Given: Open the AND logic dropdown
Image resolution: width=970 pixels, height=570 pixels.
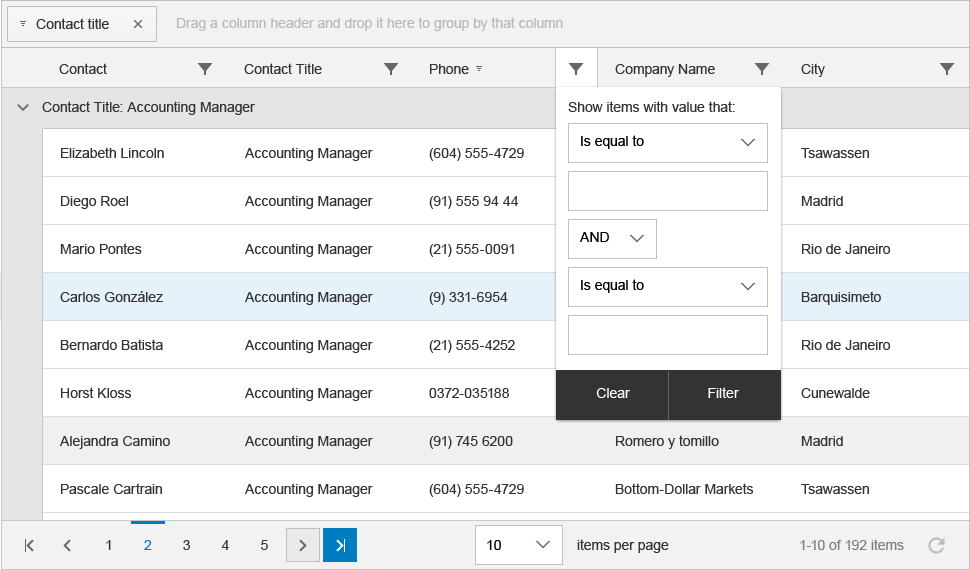Looking at the screenshot, I should pos(612,238).
